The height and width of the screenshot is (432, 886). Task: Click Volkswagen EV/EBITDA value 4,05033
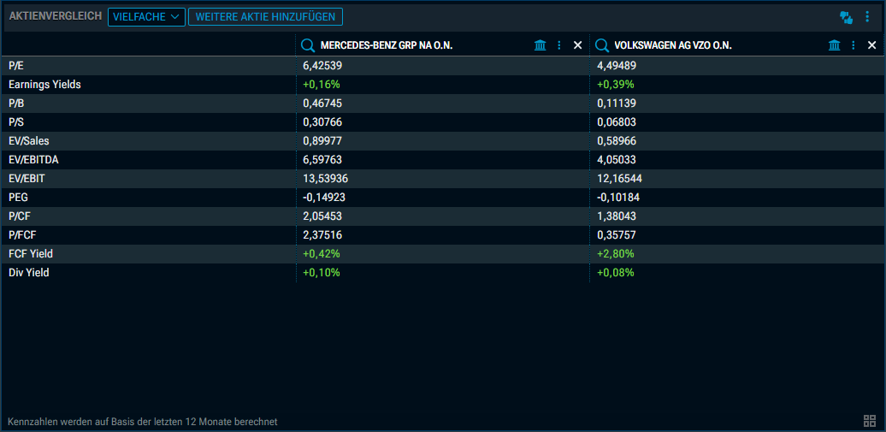pyautogui.click(x=616, y=160)
